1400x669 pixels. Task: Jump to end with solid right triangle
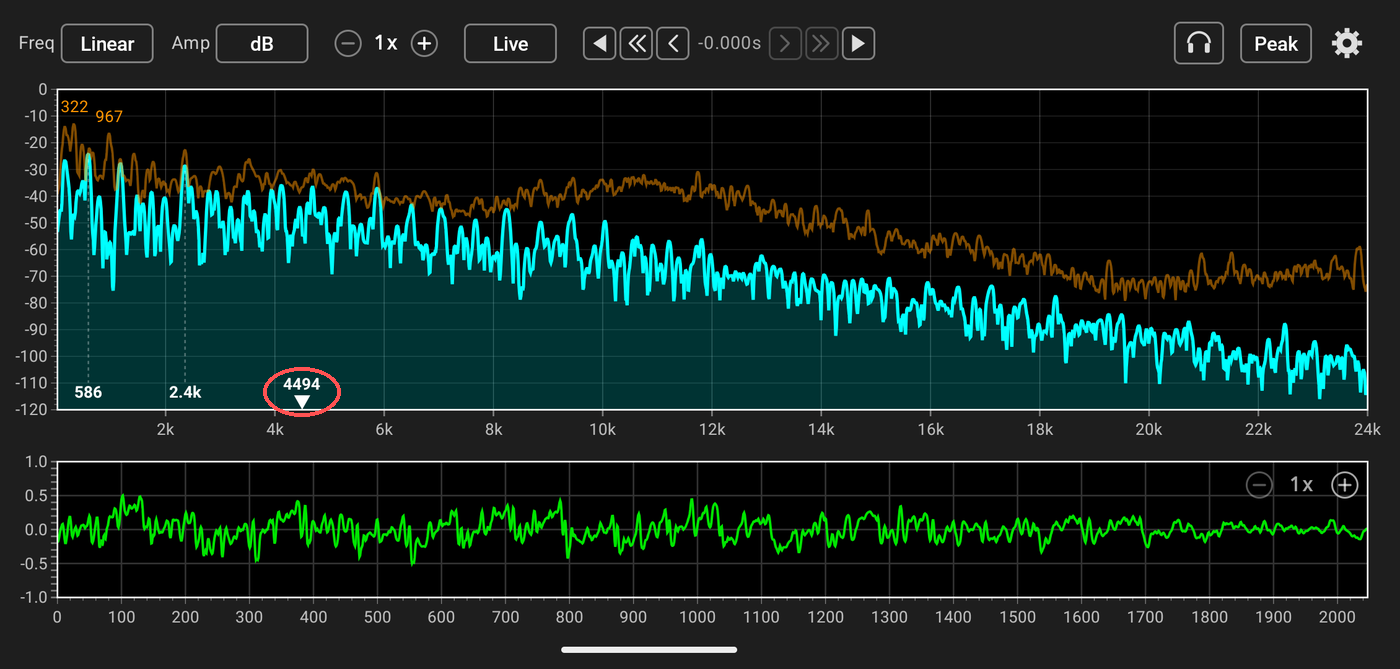[859, 43]
